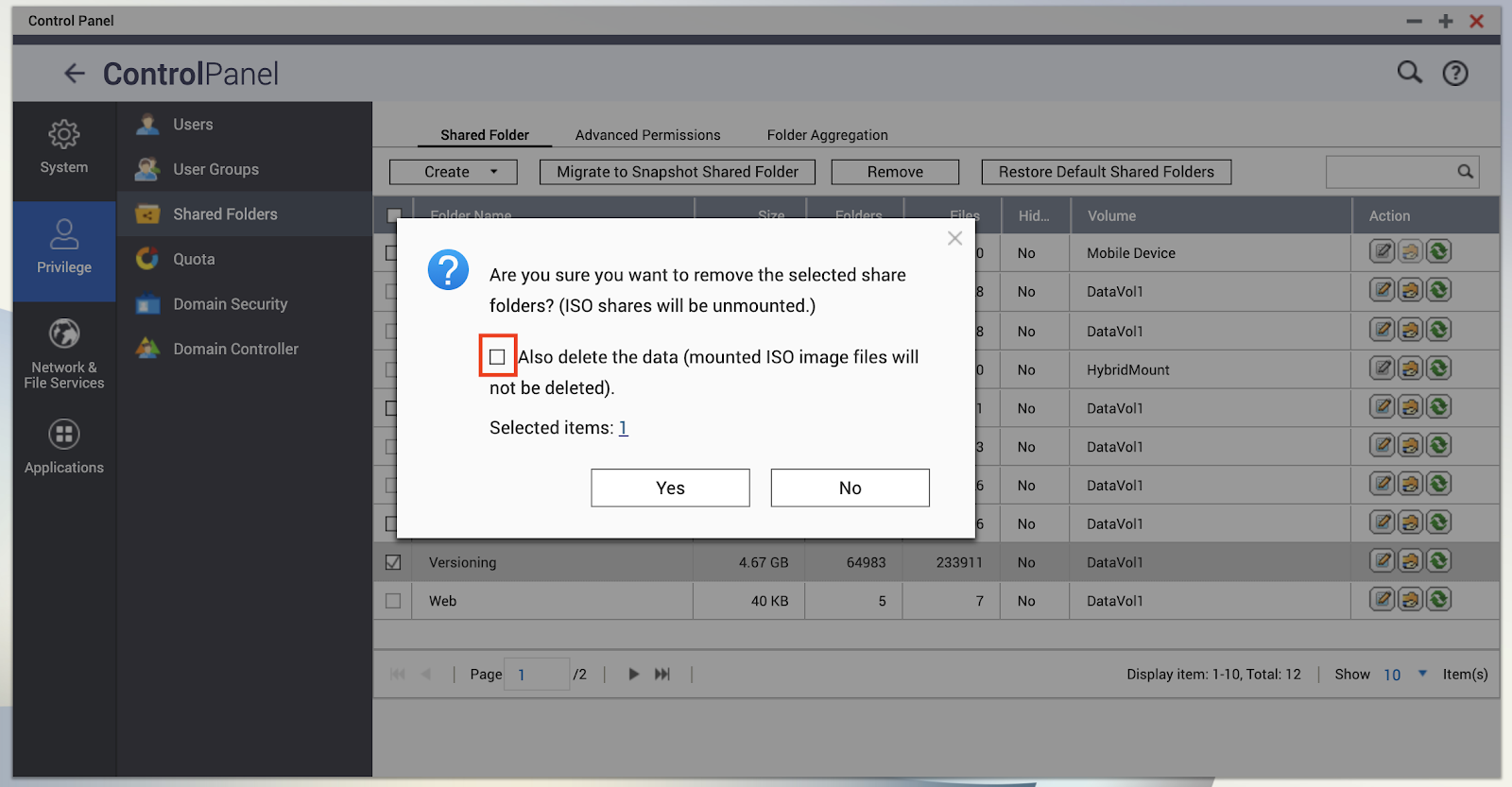Click the search magnifier icon in header
Screen dimensions: 1512x787
click(x=1409, y=73)
